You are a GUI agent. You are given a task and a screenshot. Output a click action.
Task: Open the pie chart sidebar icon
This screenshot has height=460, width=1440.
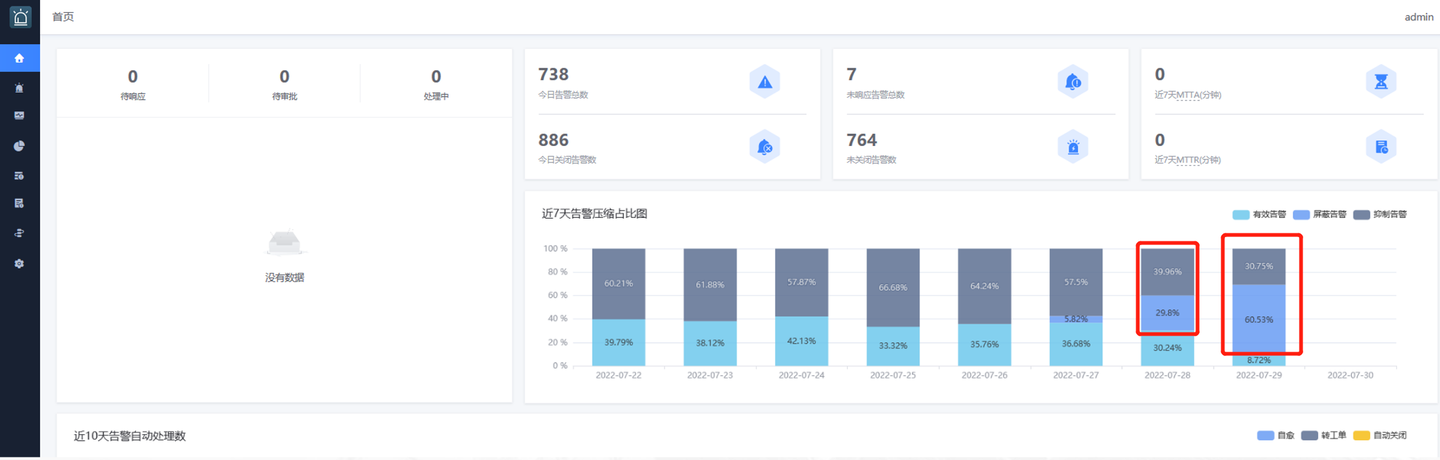click(x=20, y=146)
